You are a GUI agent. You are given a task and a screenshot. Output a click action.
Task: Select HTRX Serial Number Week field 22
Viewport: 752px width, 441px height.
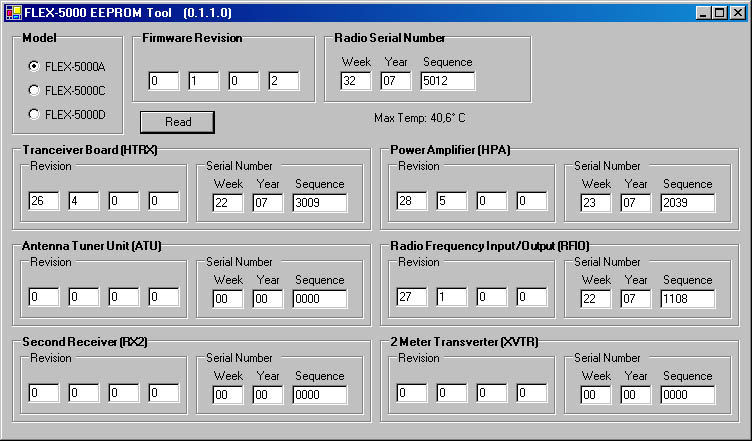[x=228, y=203]
